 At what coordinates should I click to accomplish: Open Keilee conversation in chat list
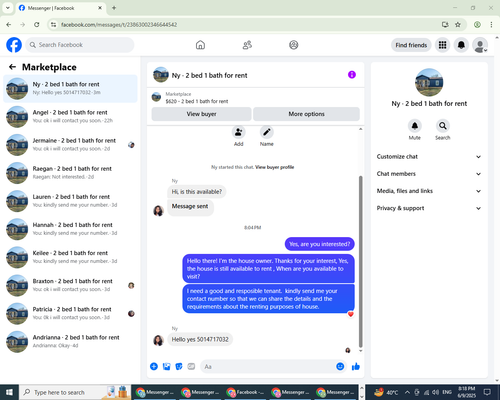click(x=70, y=257)
